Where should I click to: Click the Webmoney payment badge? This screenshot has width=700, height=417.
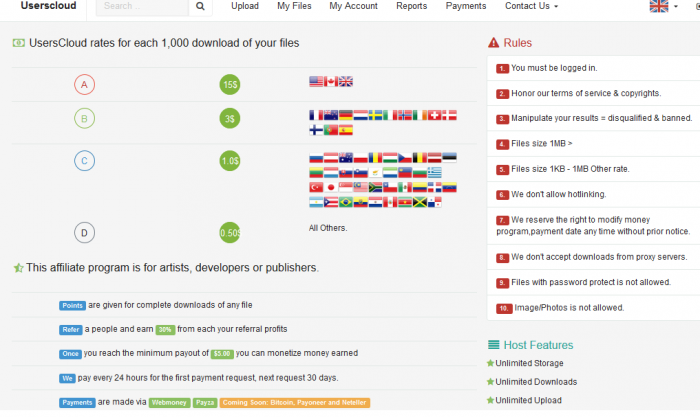coord(169,402)
